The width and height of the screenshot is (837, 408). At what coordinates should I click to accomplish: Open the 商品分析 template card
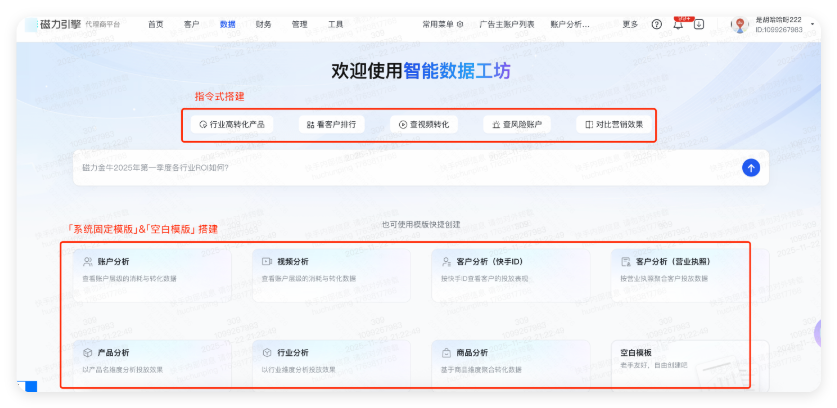[511, 365]
